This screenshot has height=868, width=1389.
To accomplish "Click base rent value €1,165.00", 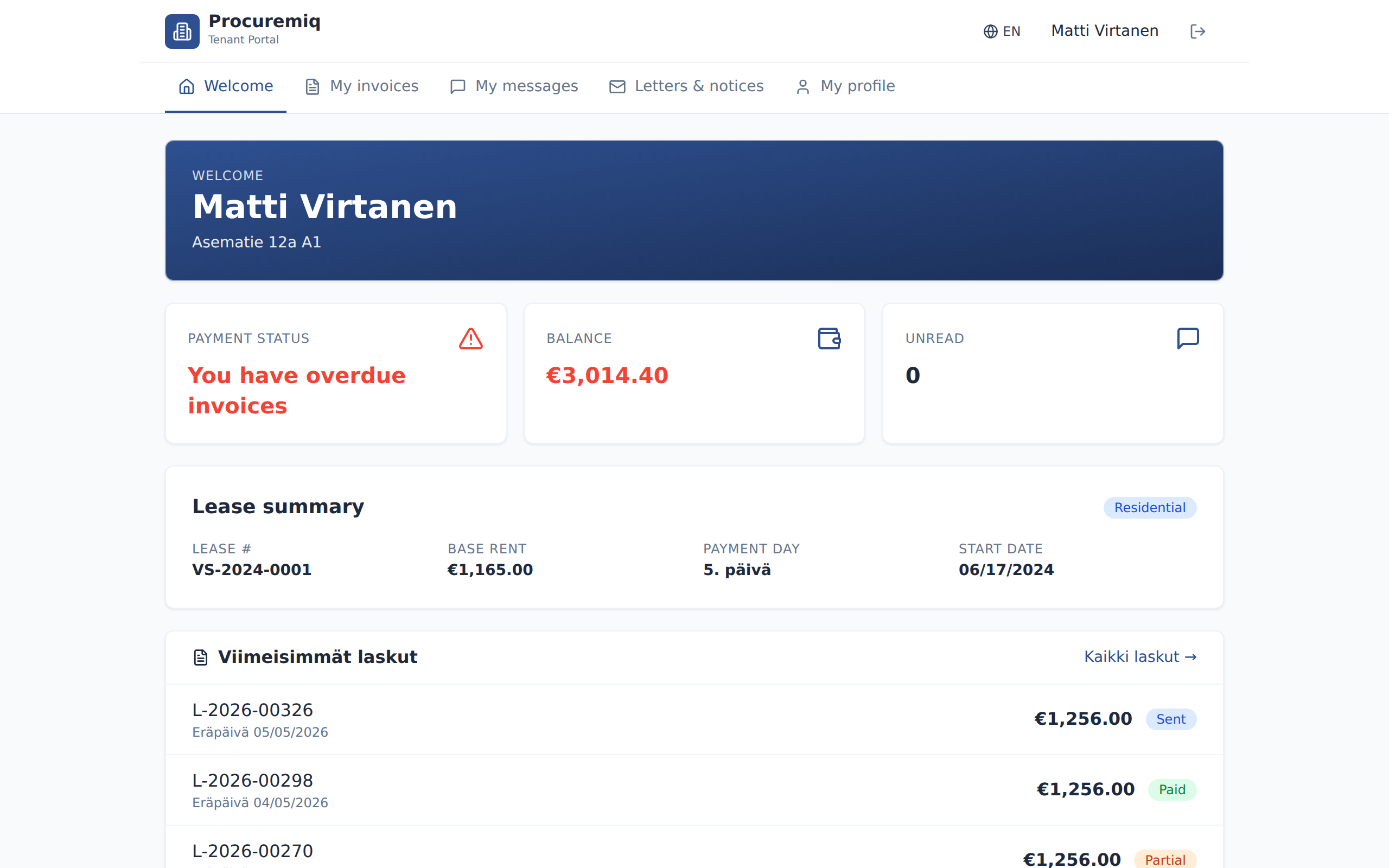I will tap(489, 570).
